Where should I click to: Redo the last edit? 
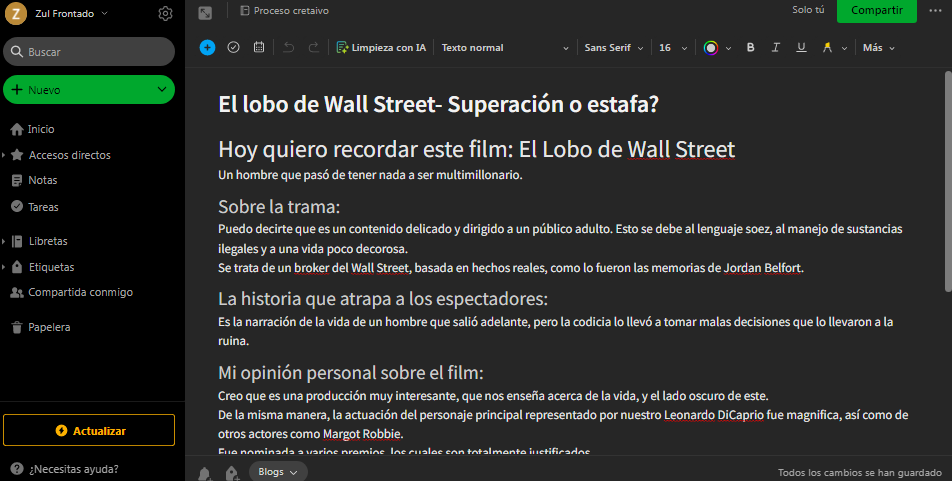pyautogui.click(x=313, y=47)
